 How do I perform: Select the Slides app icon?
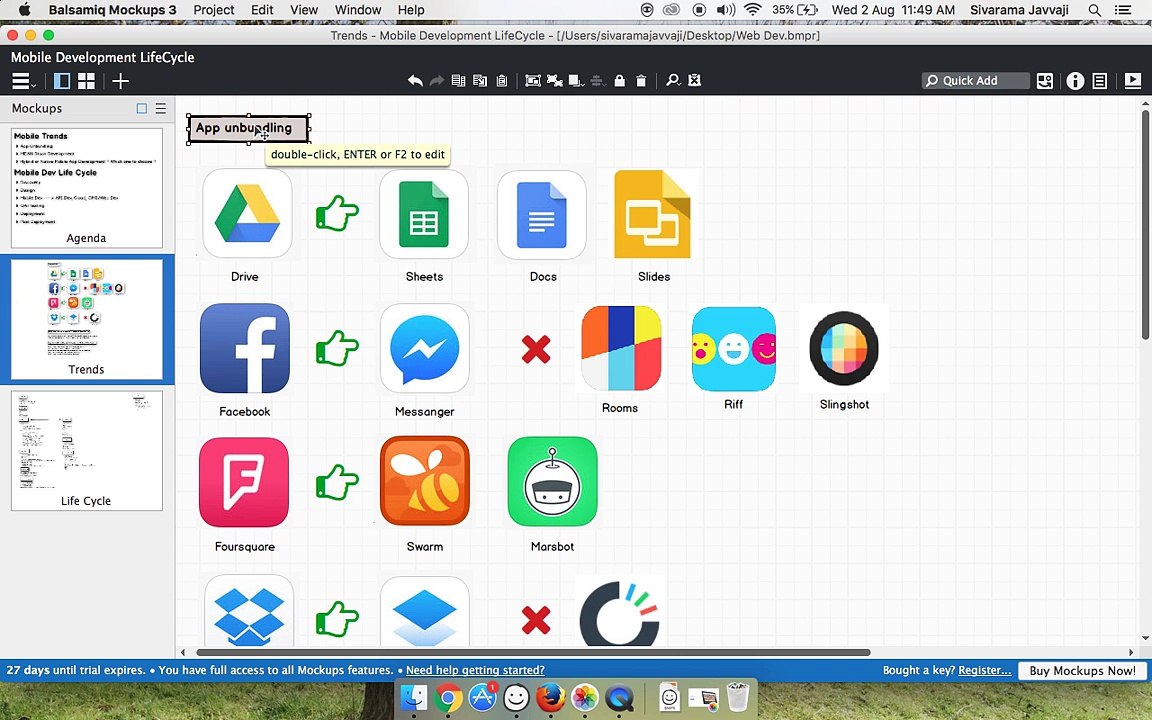point(652,214)
